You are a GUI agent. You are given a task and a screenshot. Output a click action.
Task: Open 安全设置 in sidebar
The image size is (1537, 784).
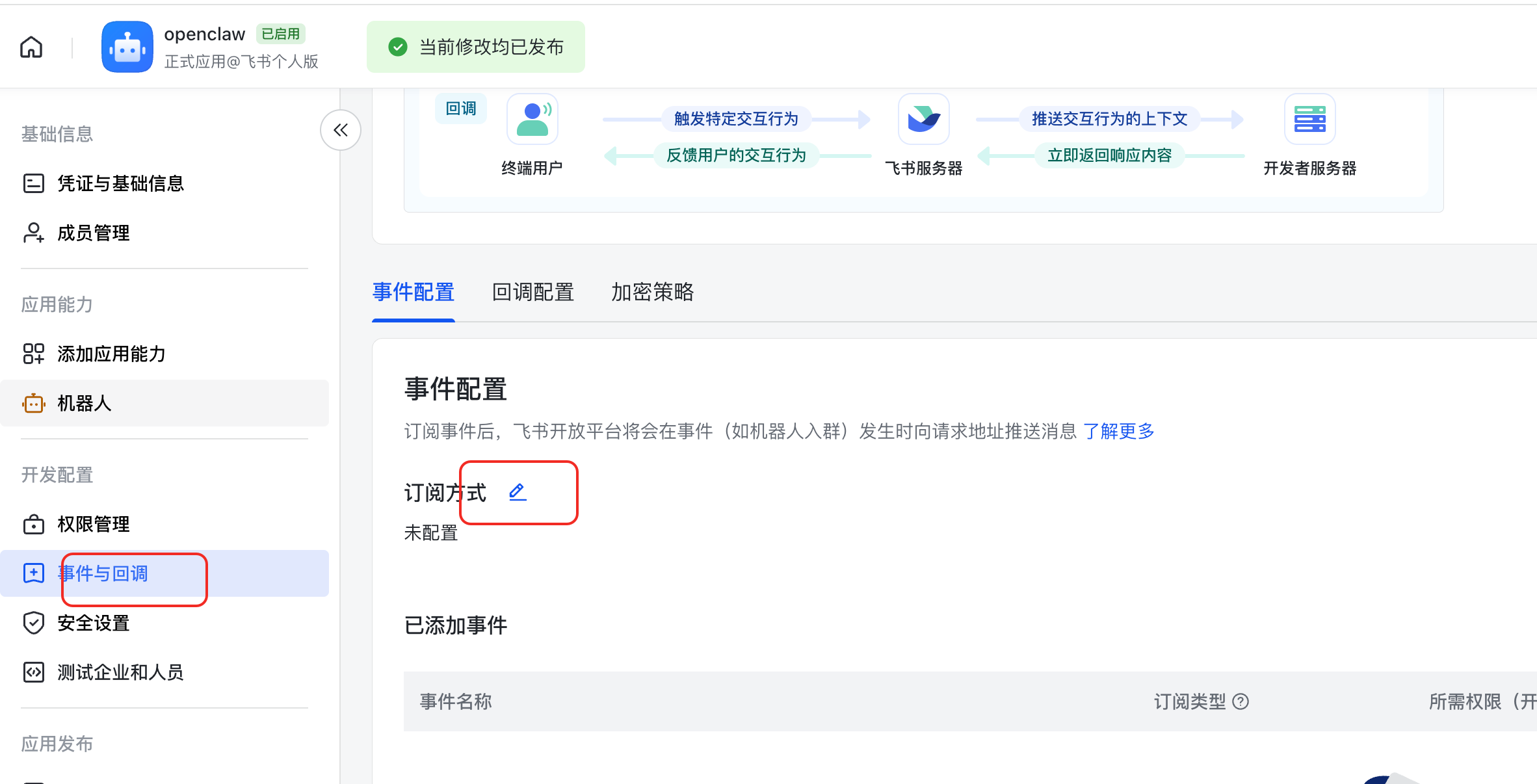(x=93, y=623)
